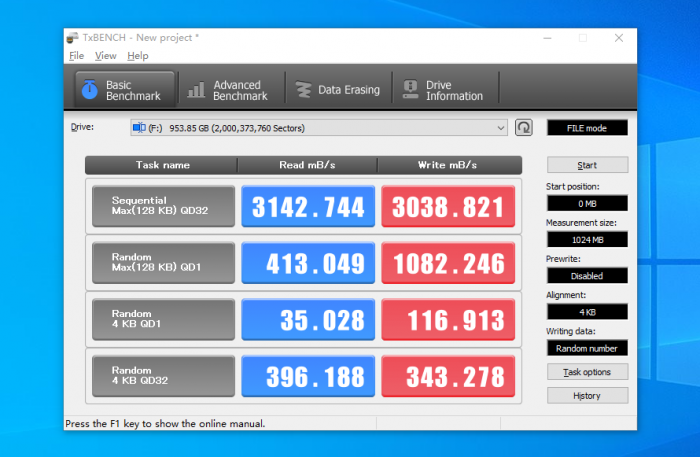Viewport: 700px width, 457px height.
Task: Click the Random 4 KB QD32 task button
Action: 163,376
